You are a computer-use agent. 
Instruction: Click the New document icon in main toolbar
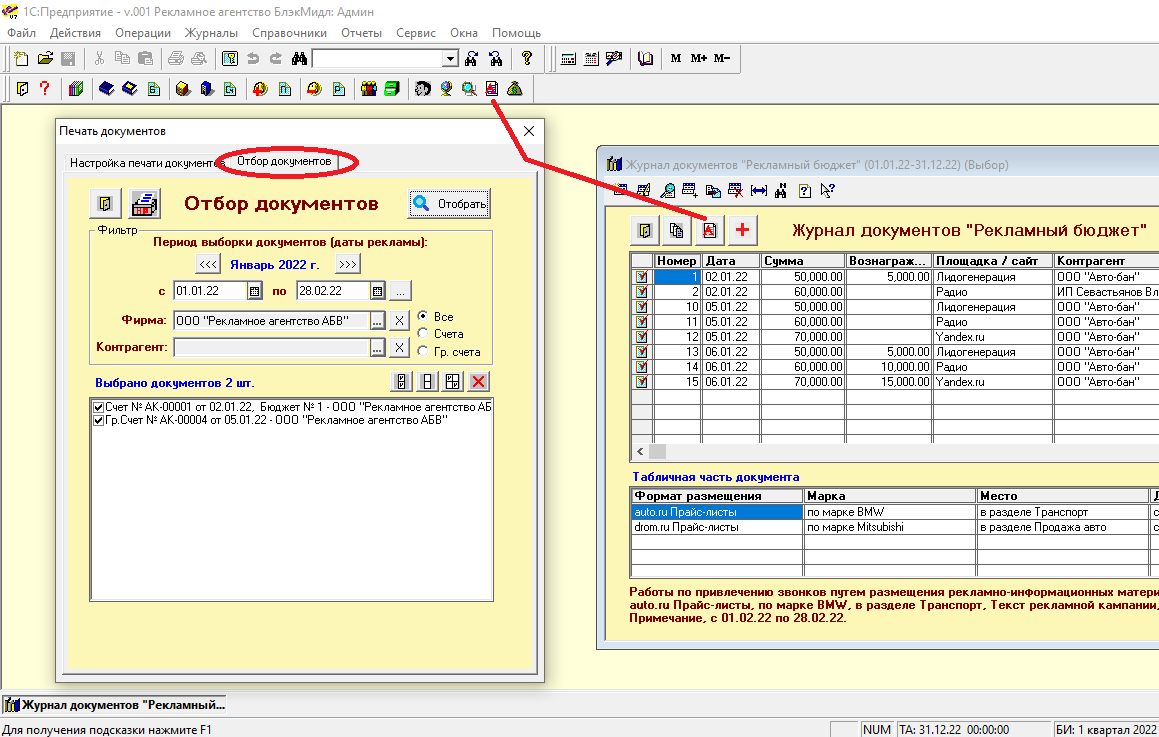[x=21, y=58]
